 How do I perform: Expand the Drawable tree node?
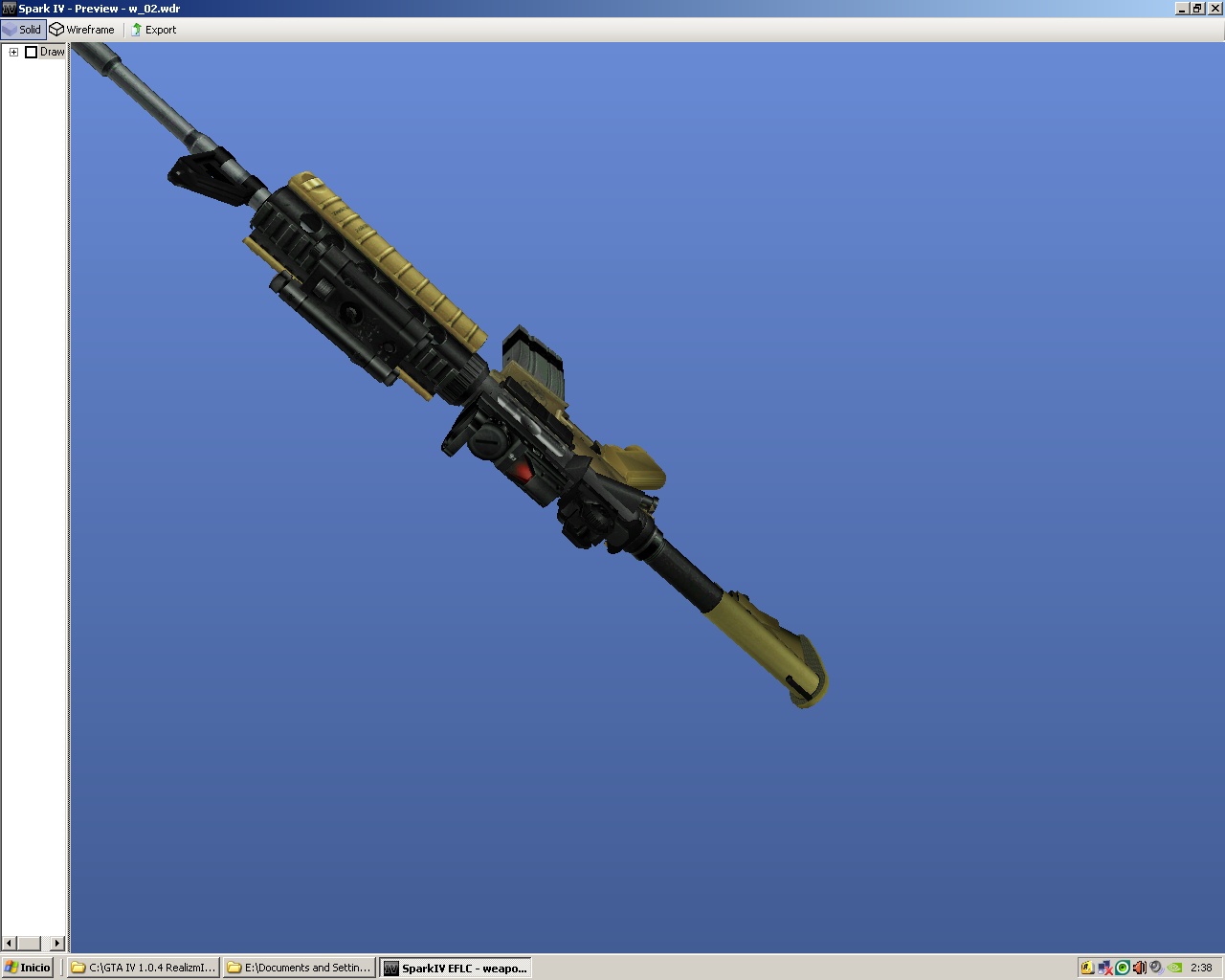pyautogui.click(x=13, y=52)
